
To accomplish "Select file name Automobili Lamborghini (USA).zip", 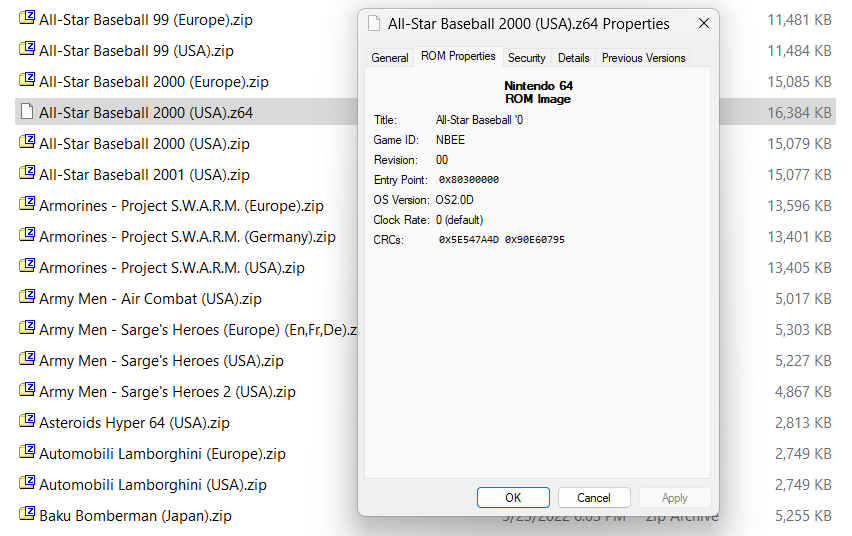I will [x=153, y=484].
